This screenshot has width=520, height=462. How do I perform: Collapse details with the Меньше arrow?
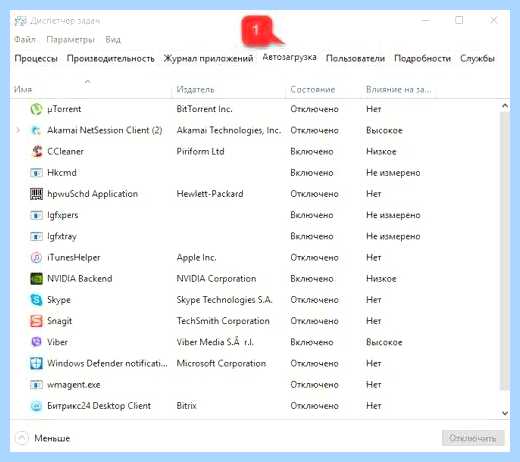click(22, 438)
